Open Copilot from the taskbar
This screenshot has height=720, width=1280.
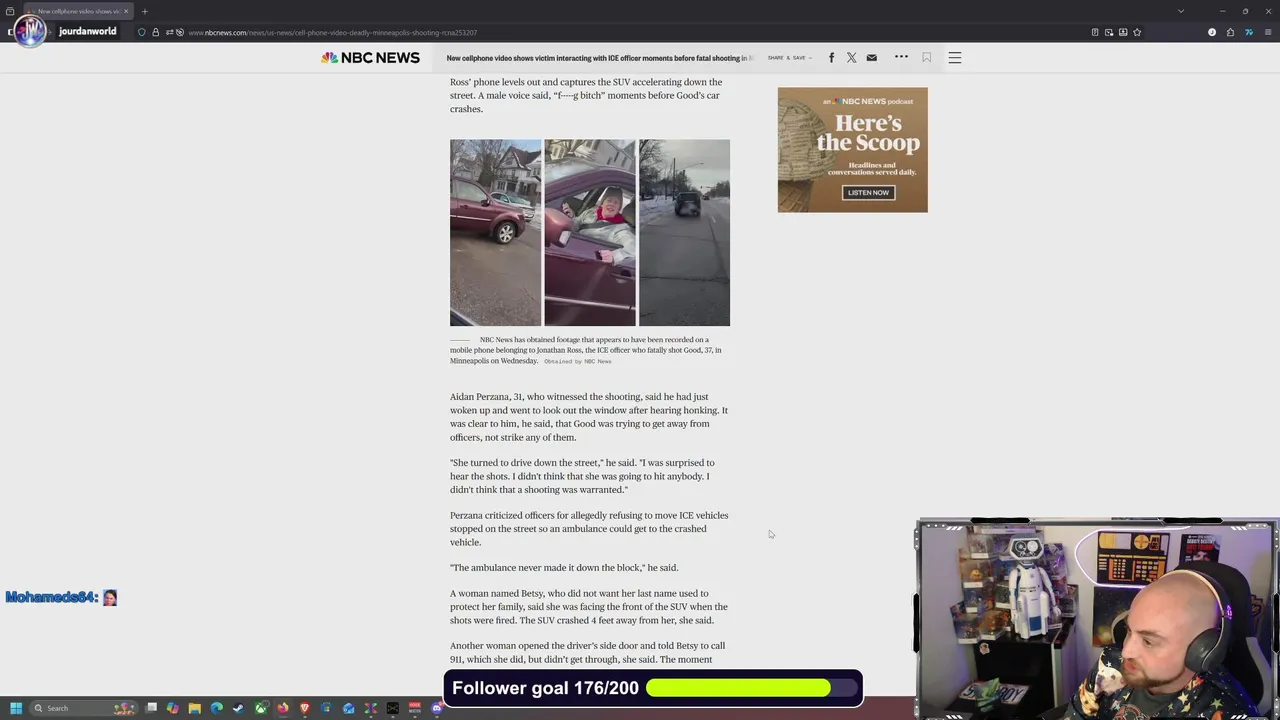click(x=173, y=708)
